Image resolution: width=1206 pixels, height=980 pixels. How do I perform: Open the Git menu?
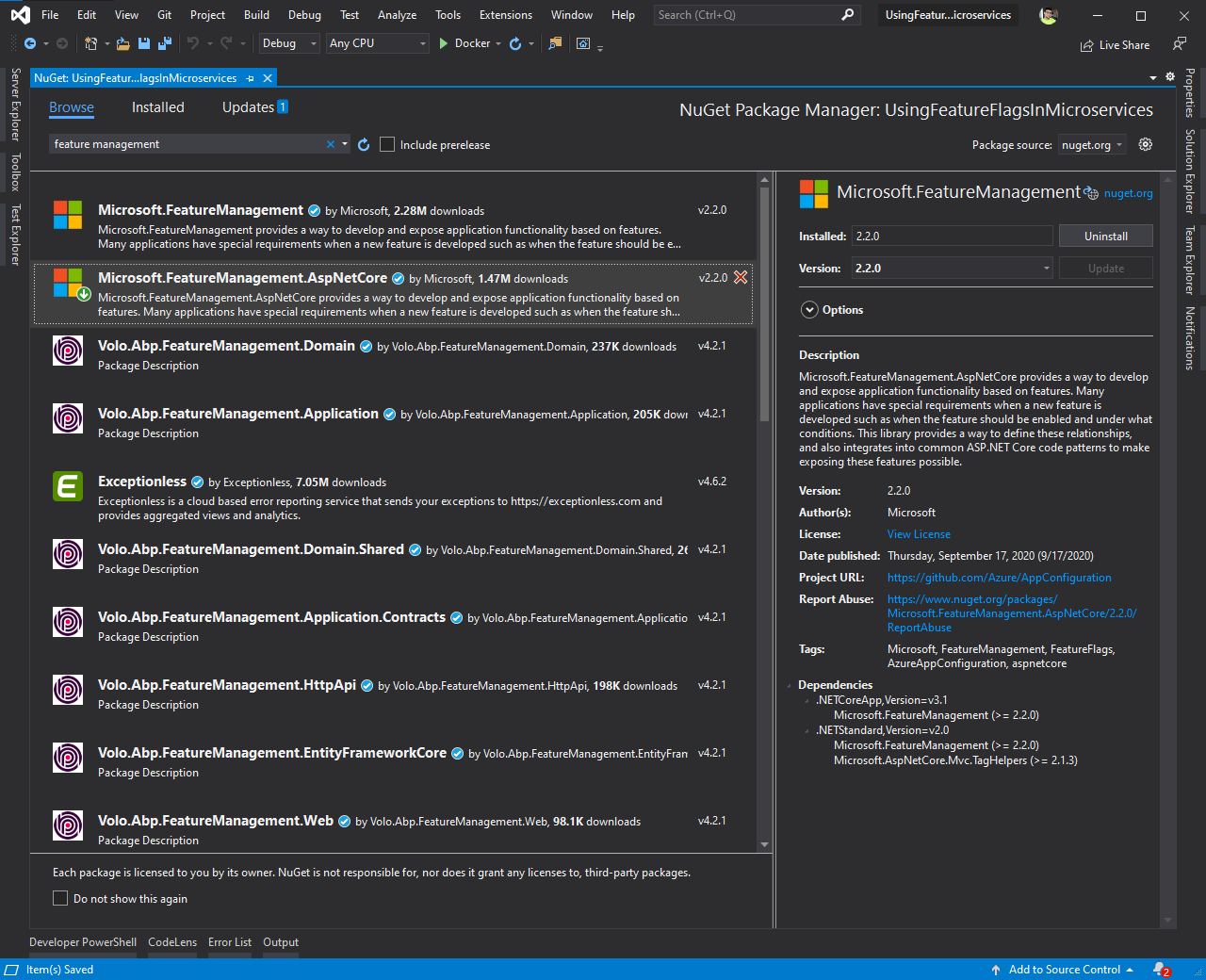pos(165,15)
